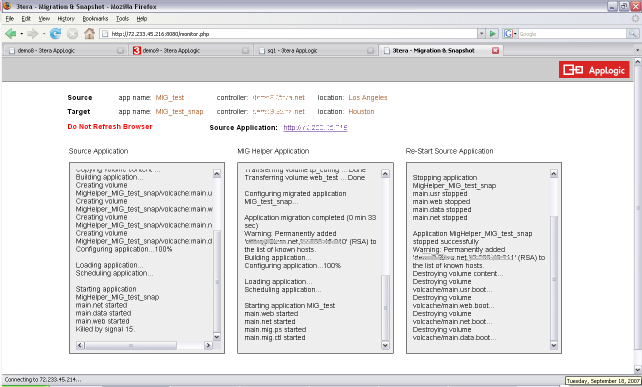This screenshot has height=387, width=642.
Task: Expand the URL bar history dropdown
Action: 482,34
